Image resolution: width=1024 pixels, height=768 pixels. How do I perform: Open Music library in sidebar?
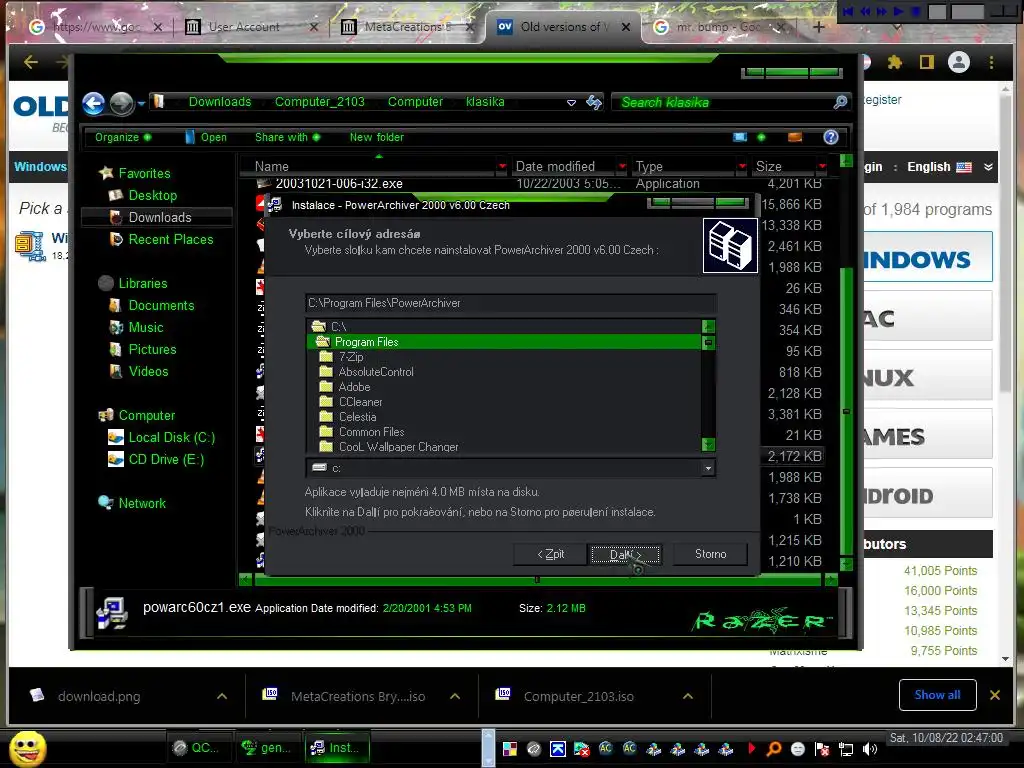pyautogui.click(x=146, y=328)
